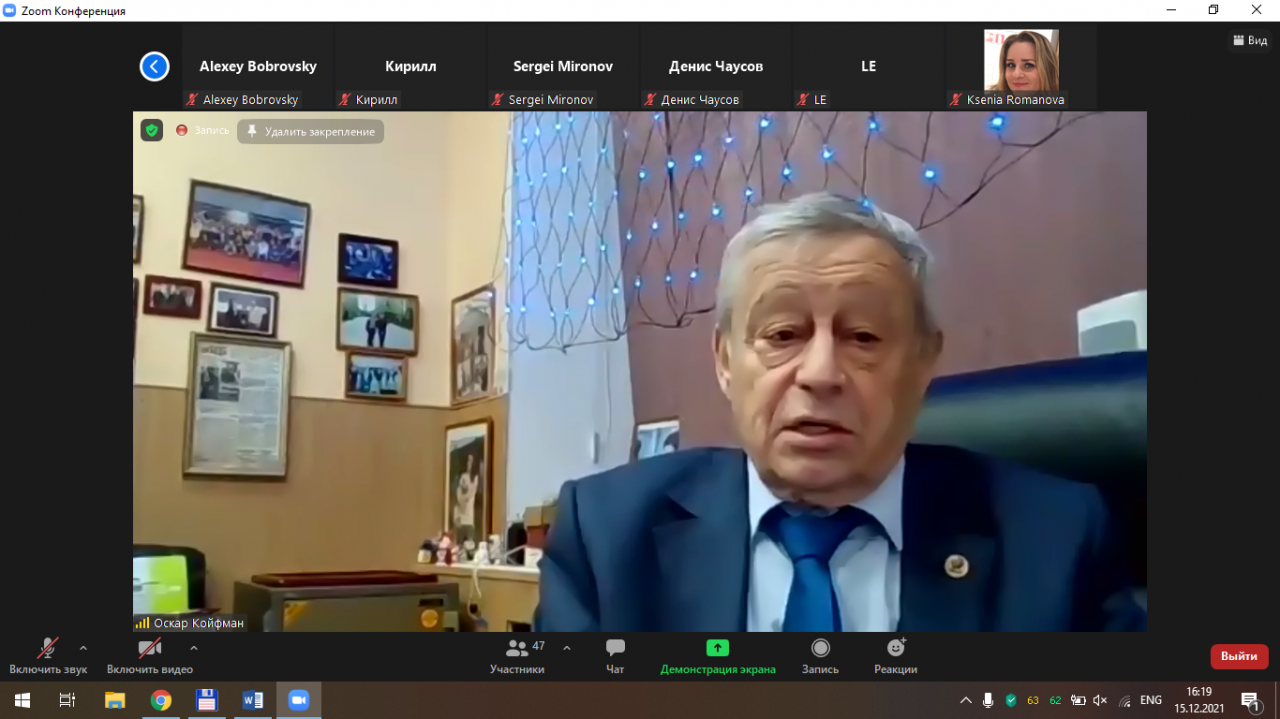Open the Participants (Участники) list
Image resolution: width=1280 pixels, height=719 pixels.
click(x=518, y=655)
